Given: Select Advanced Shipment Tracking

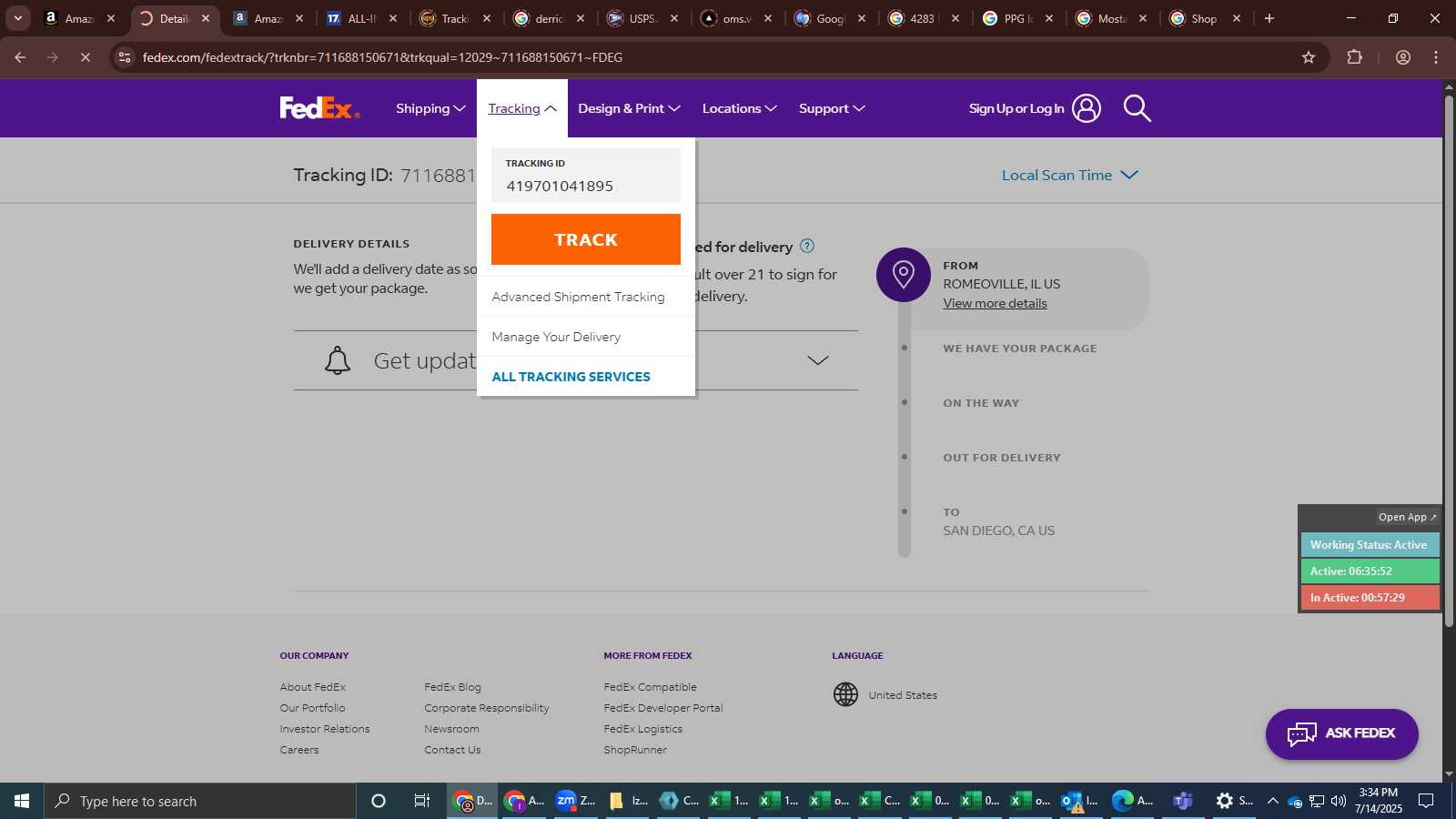Looking at the screenshot, I should tap(578, 297).
